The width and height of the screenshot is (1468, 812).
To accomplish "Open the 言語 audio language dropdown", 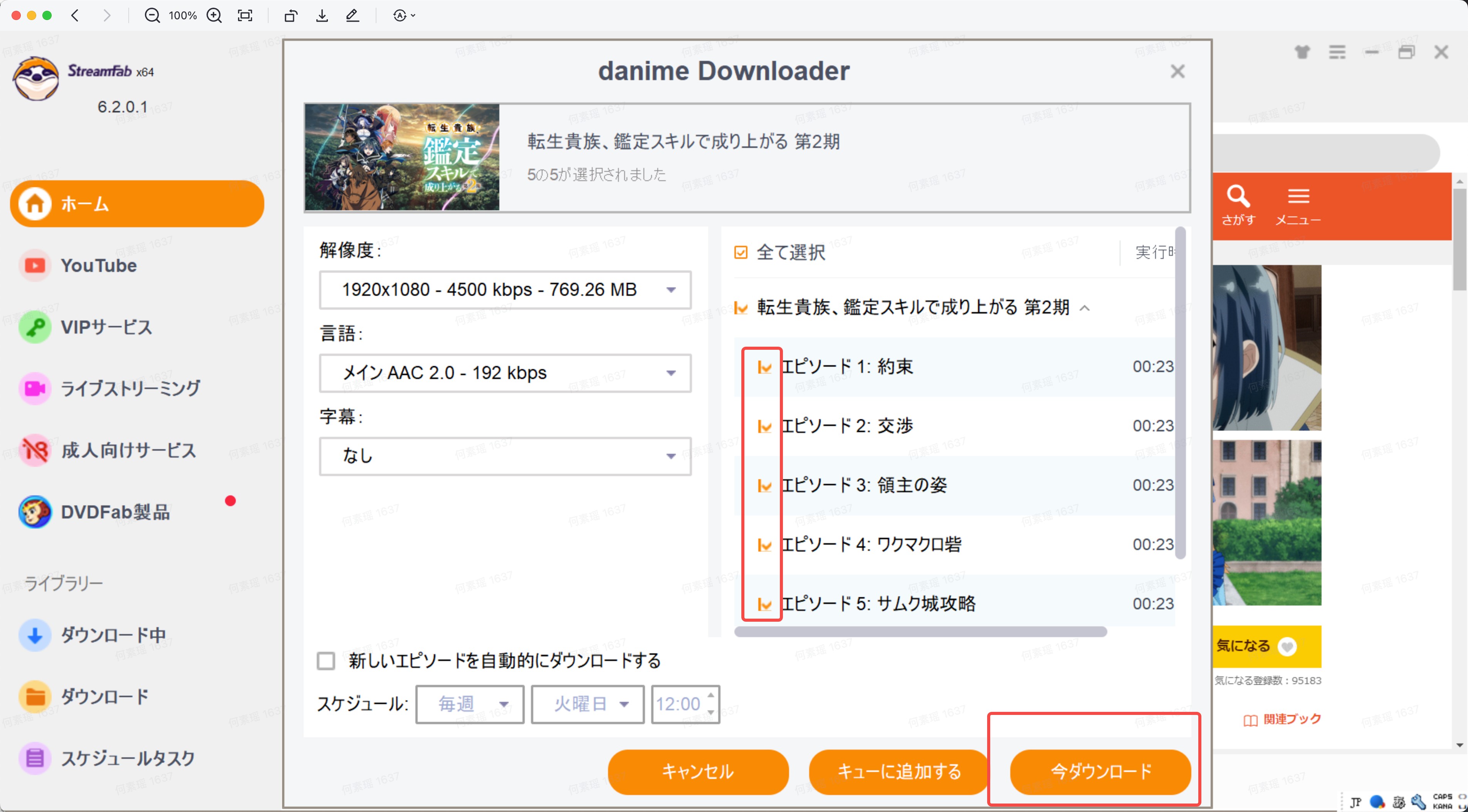I will (x=505, y=372).
